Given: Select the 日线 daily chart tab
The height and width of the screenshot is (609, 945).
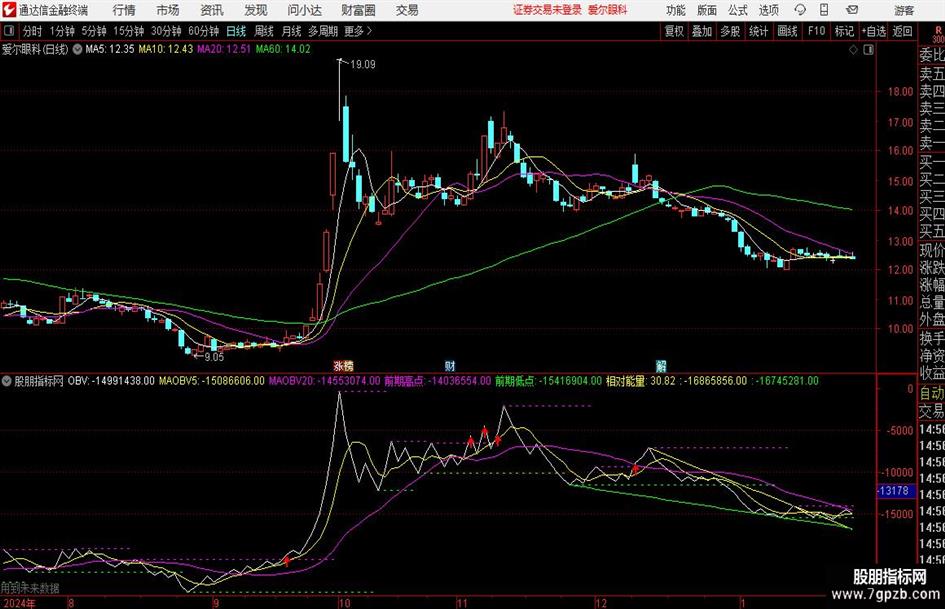Looking at the screenshot, I should click(x=236, y=31).
